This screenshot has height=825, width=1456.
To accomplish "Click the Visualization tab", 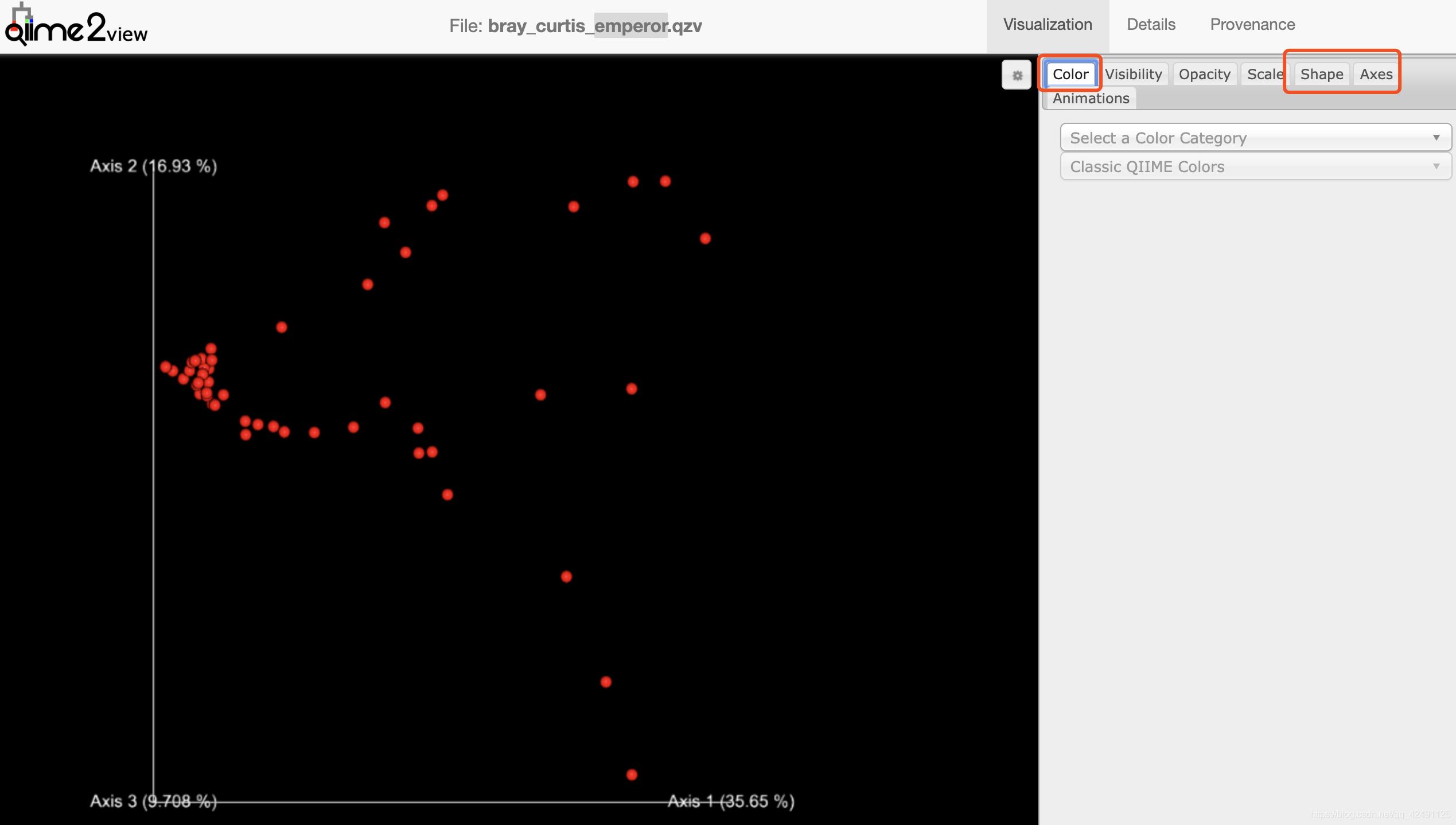I will pos(1048,24).
